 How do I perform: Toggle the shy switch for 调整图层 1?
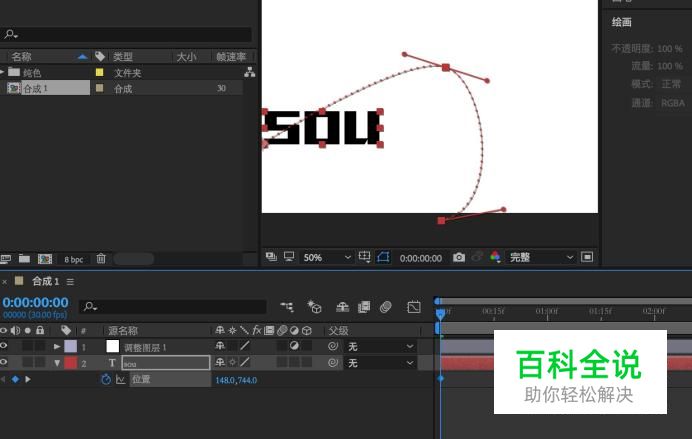pos(220,346)
